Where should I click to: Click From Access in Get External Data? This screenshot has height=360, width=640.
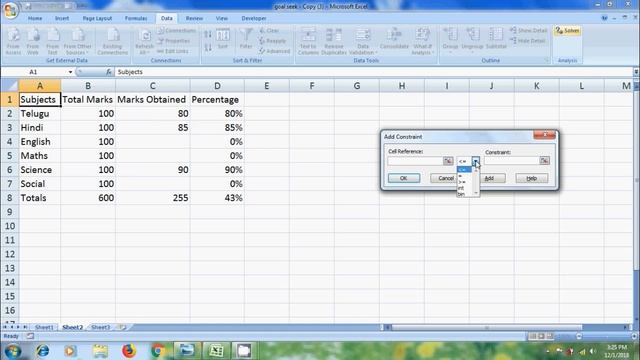(13, 41)
